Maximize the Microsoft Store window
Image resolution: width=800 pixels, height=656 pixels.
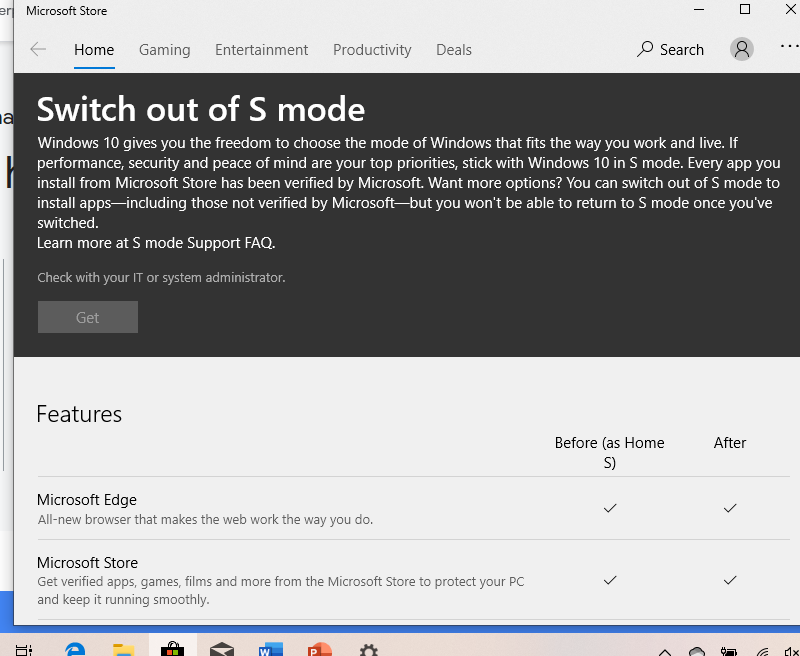744,10
